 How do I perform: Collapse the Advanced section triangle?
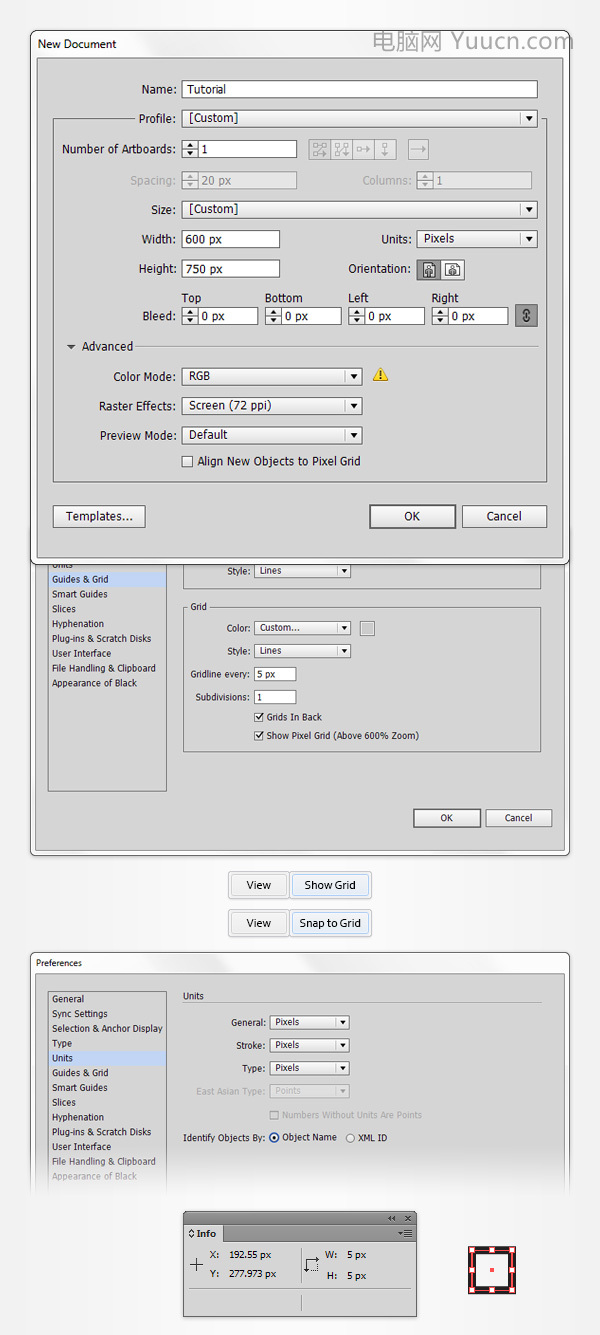point(71,347)
